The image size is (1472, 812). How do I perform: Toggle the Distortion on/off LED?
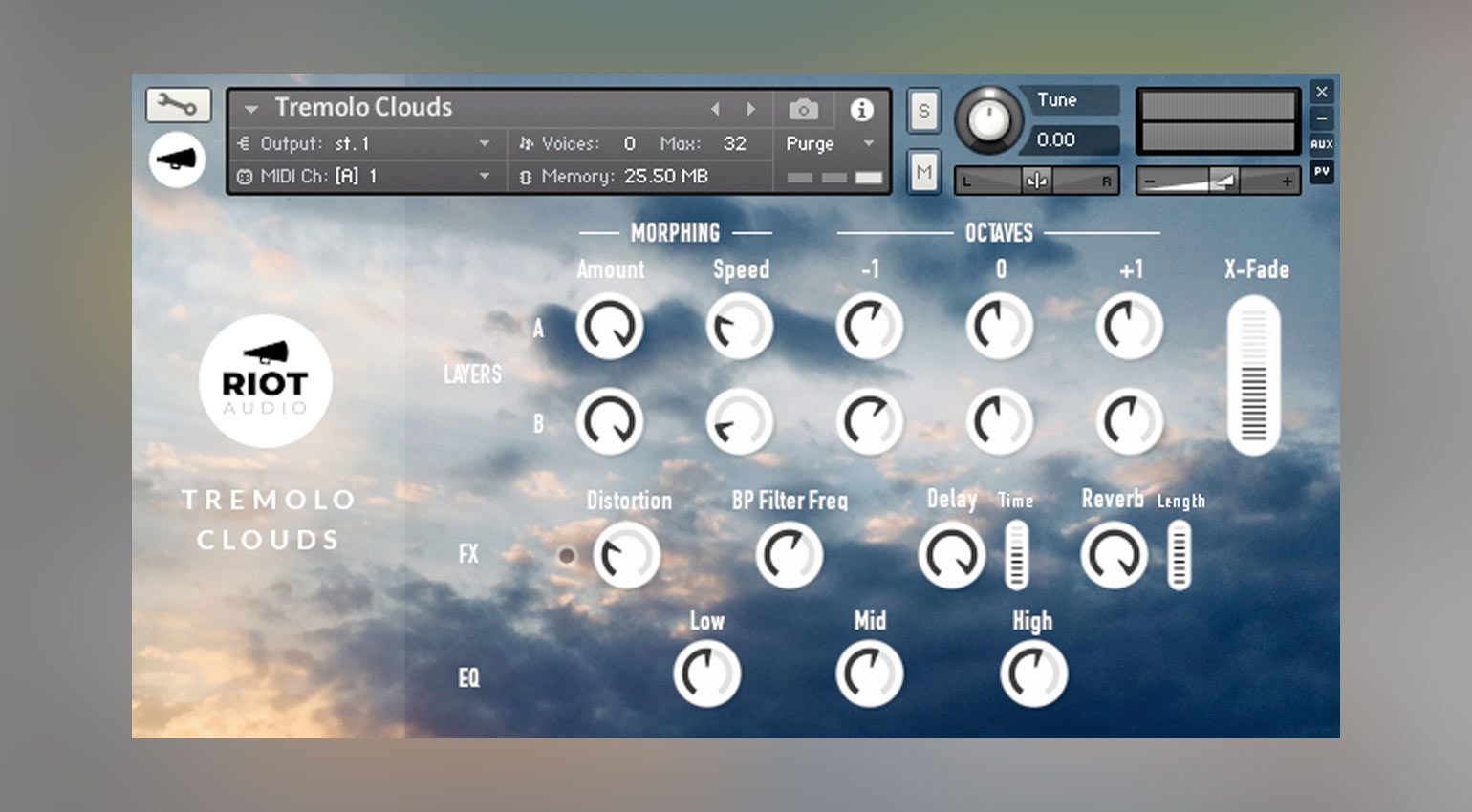pyautogui.click(x=567, y=555)
